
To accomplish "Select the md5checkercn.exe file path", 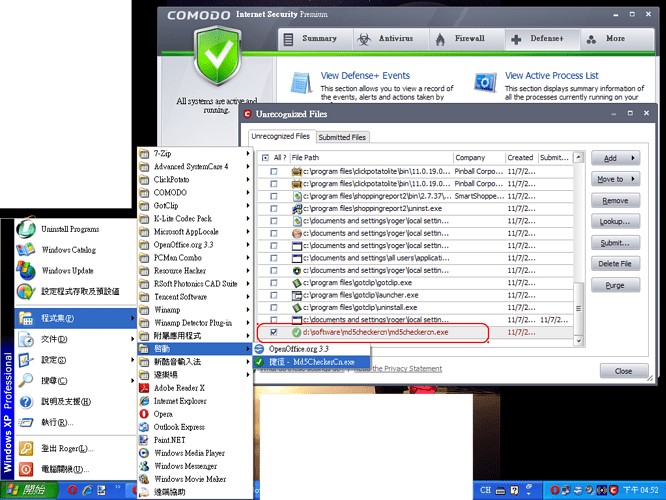I will (x=375, y=332).
